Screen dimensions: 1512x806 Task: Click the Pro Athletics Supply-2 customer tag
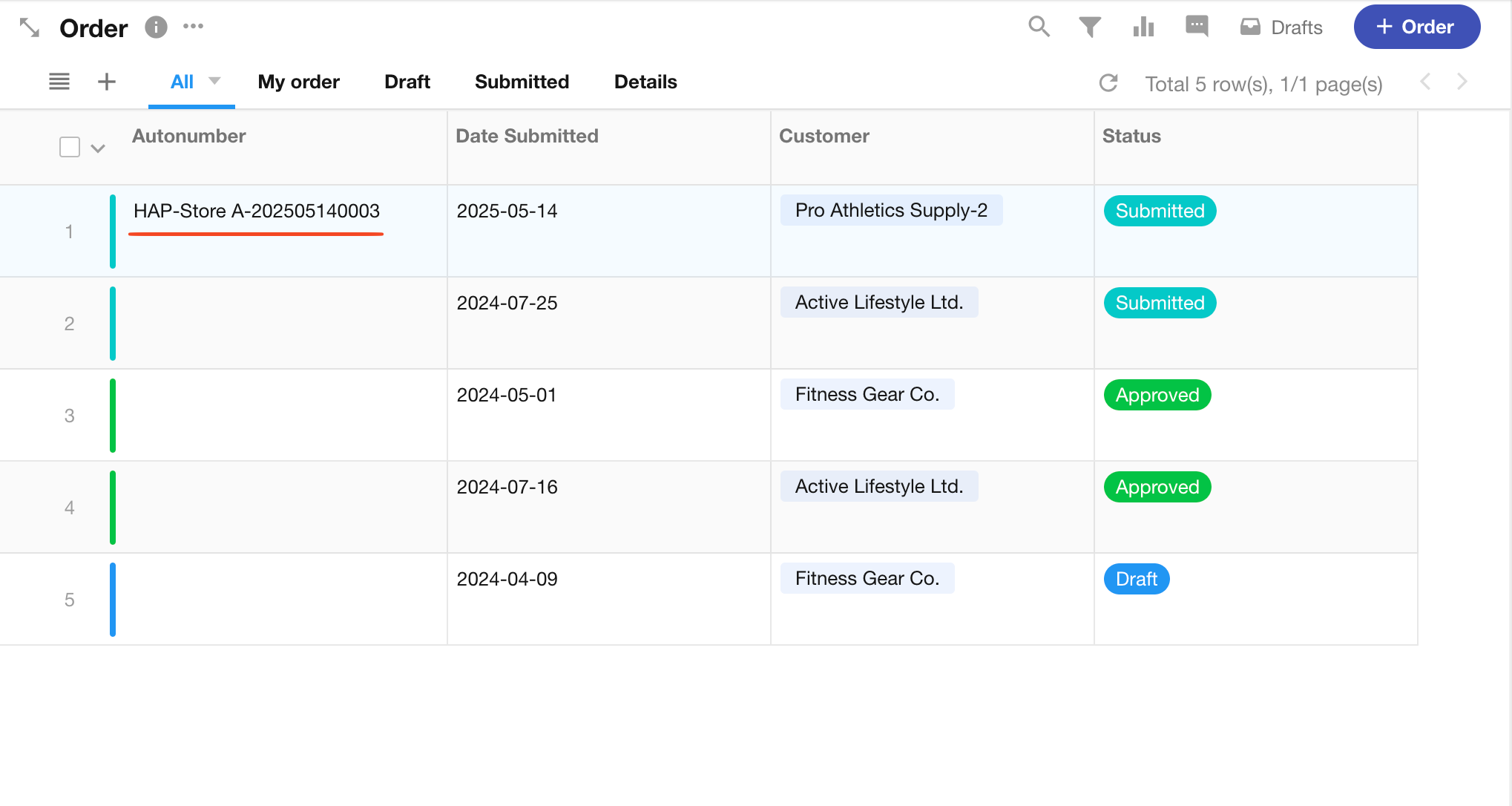pos(891,211)
